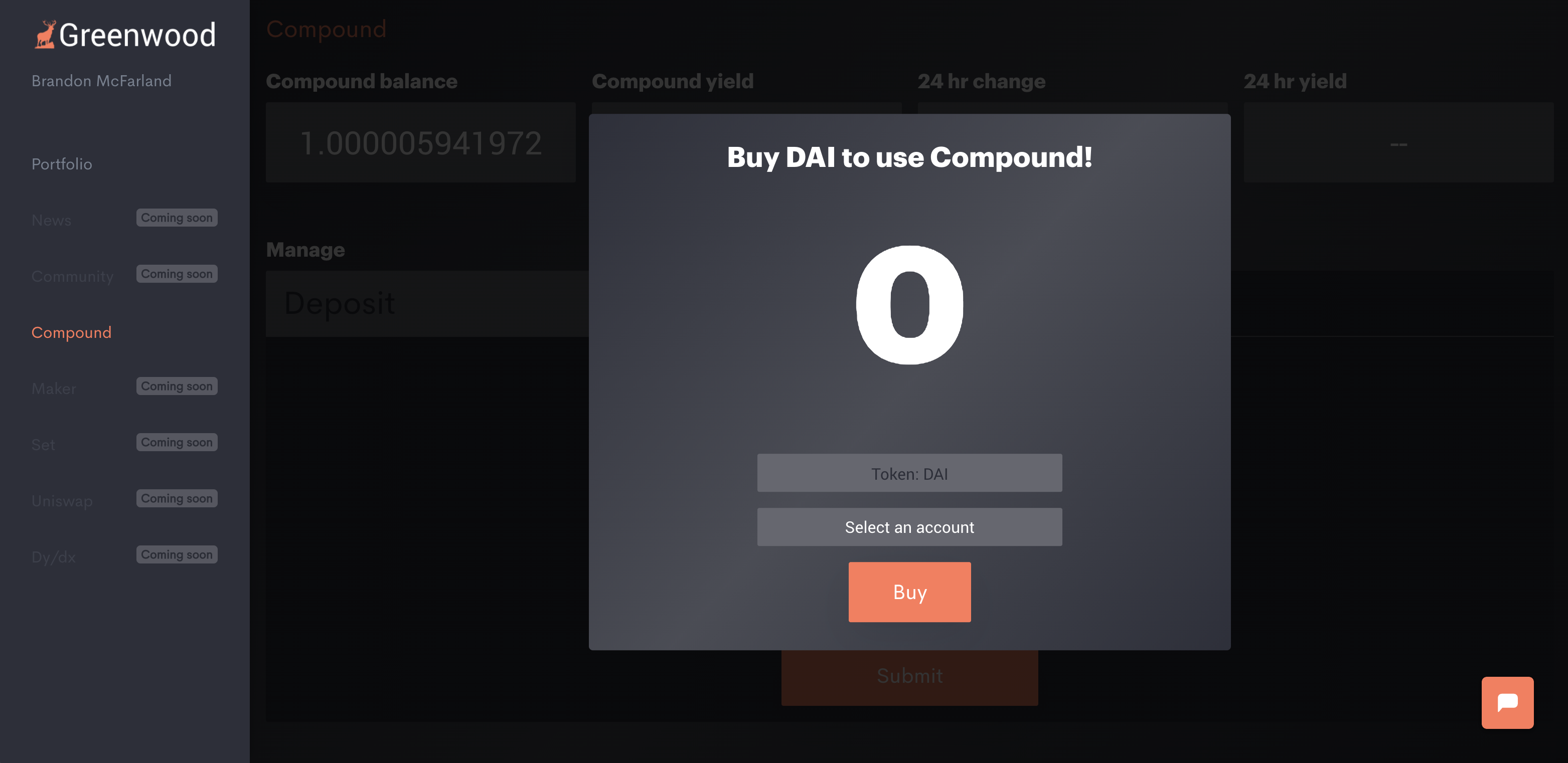Click the Compound balance value box

[x=421, y=142]
